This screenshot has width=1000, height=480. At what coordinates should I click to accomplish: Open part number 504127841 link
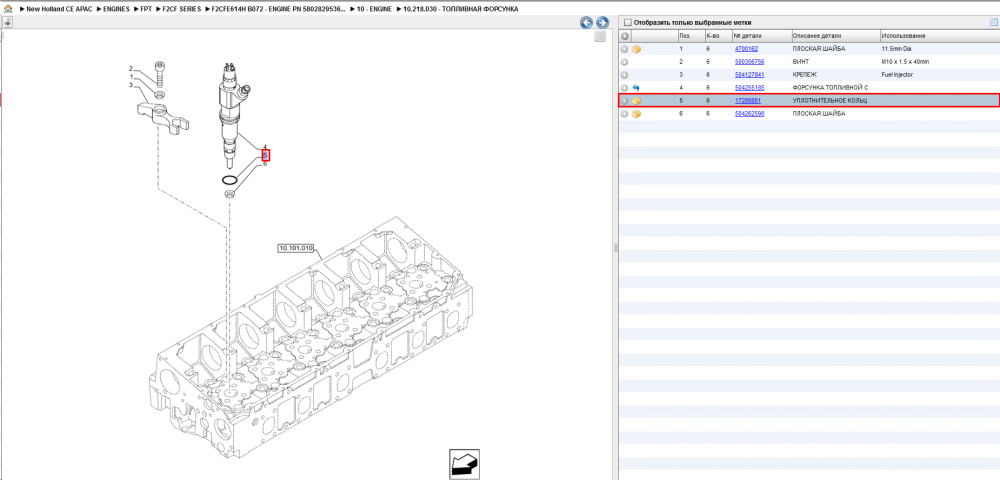(749, 75)
